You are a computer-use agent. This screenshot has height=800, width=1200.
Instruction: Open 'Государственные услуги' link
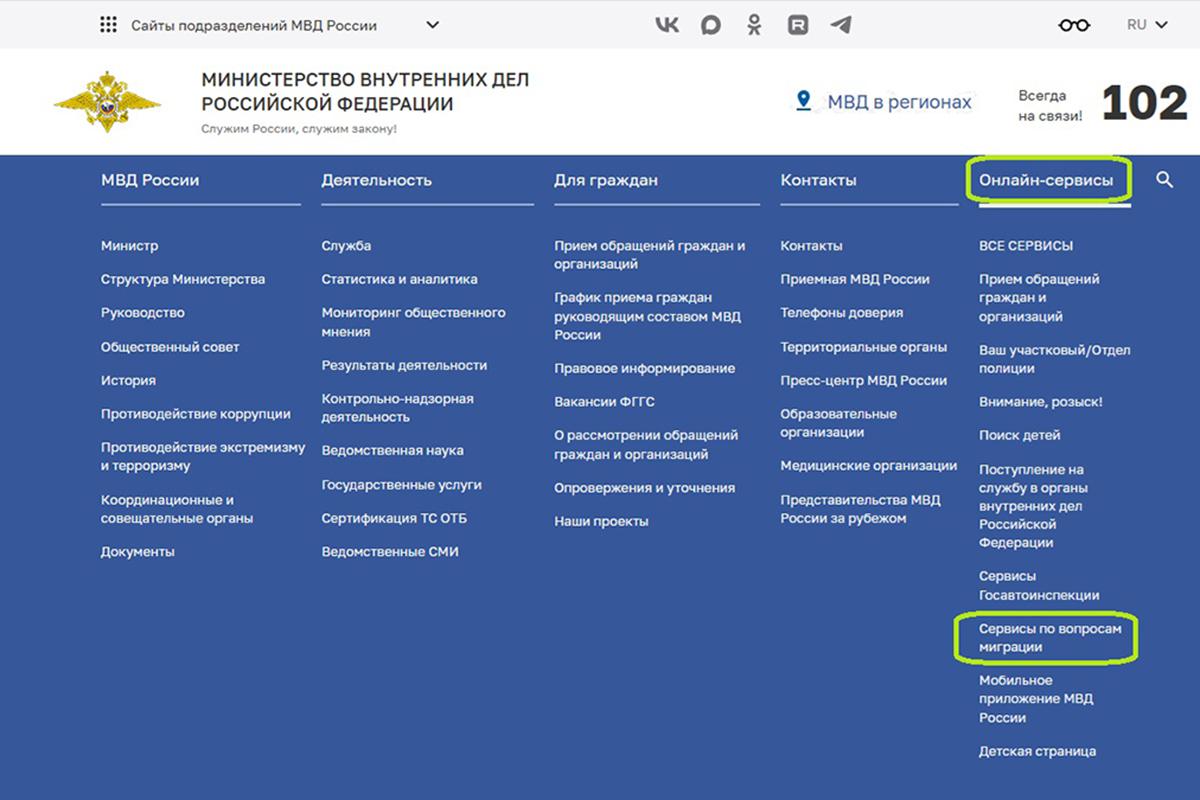point(401,485)
